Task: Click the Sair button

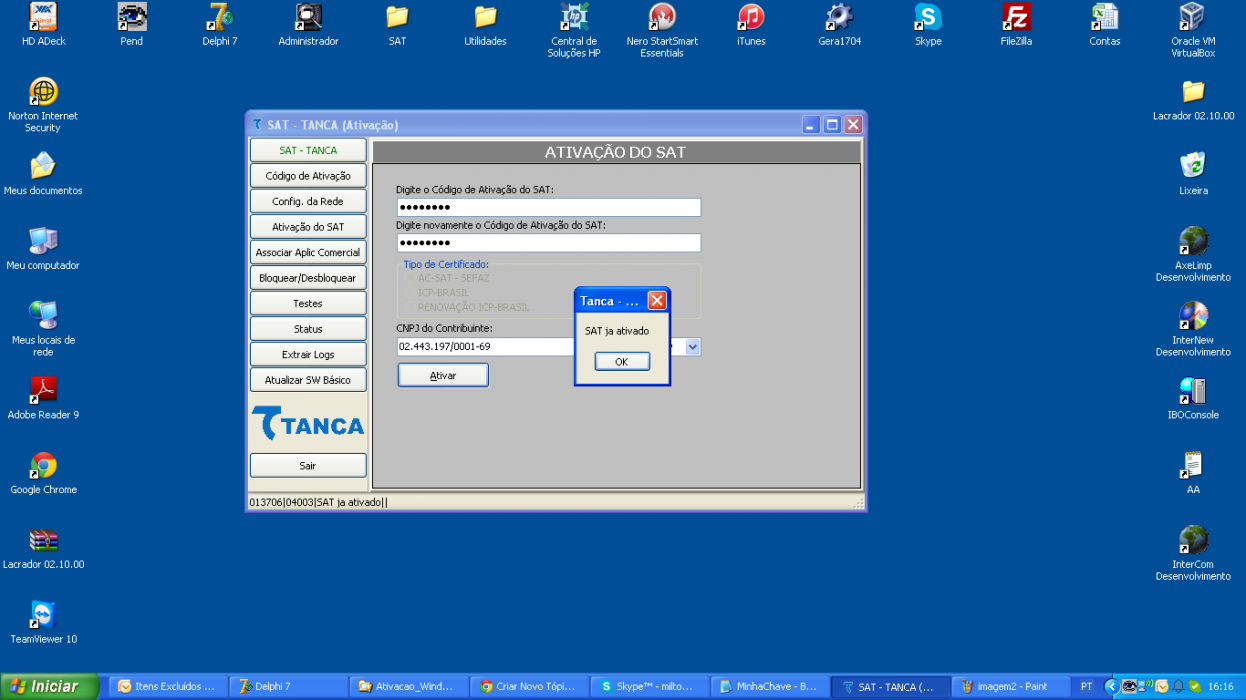Action: point(308,465)
